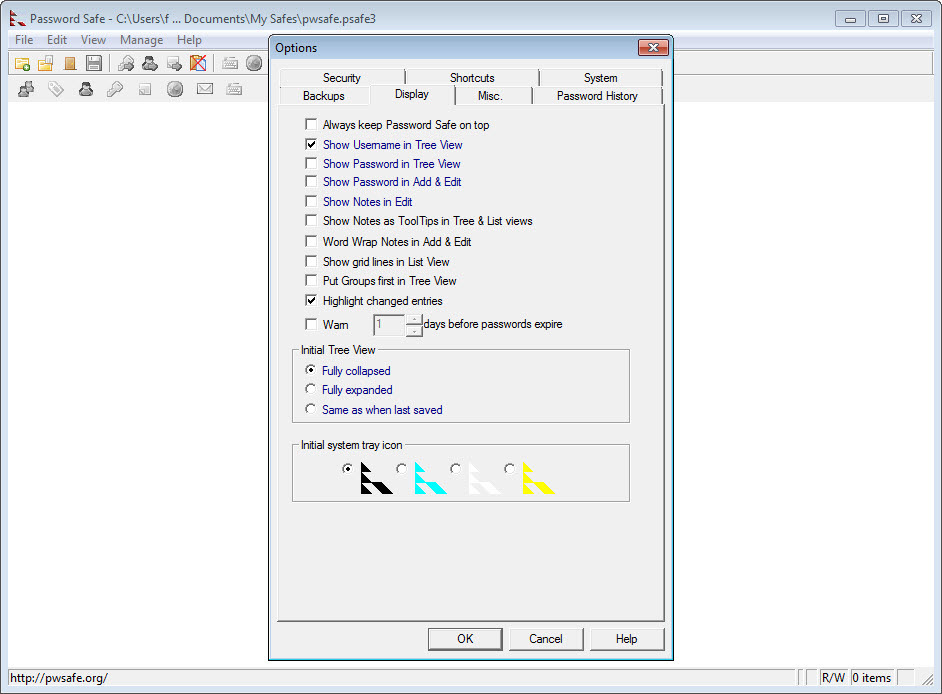The image size is (942, 694).
Task: Click the Save floppy disk icon
Action: [x=94, y=63]
